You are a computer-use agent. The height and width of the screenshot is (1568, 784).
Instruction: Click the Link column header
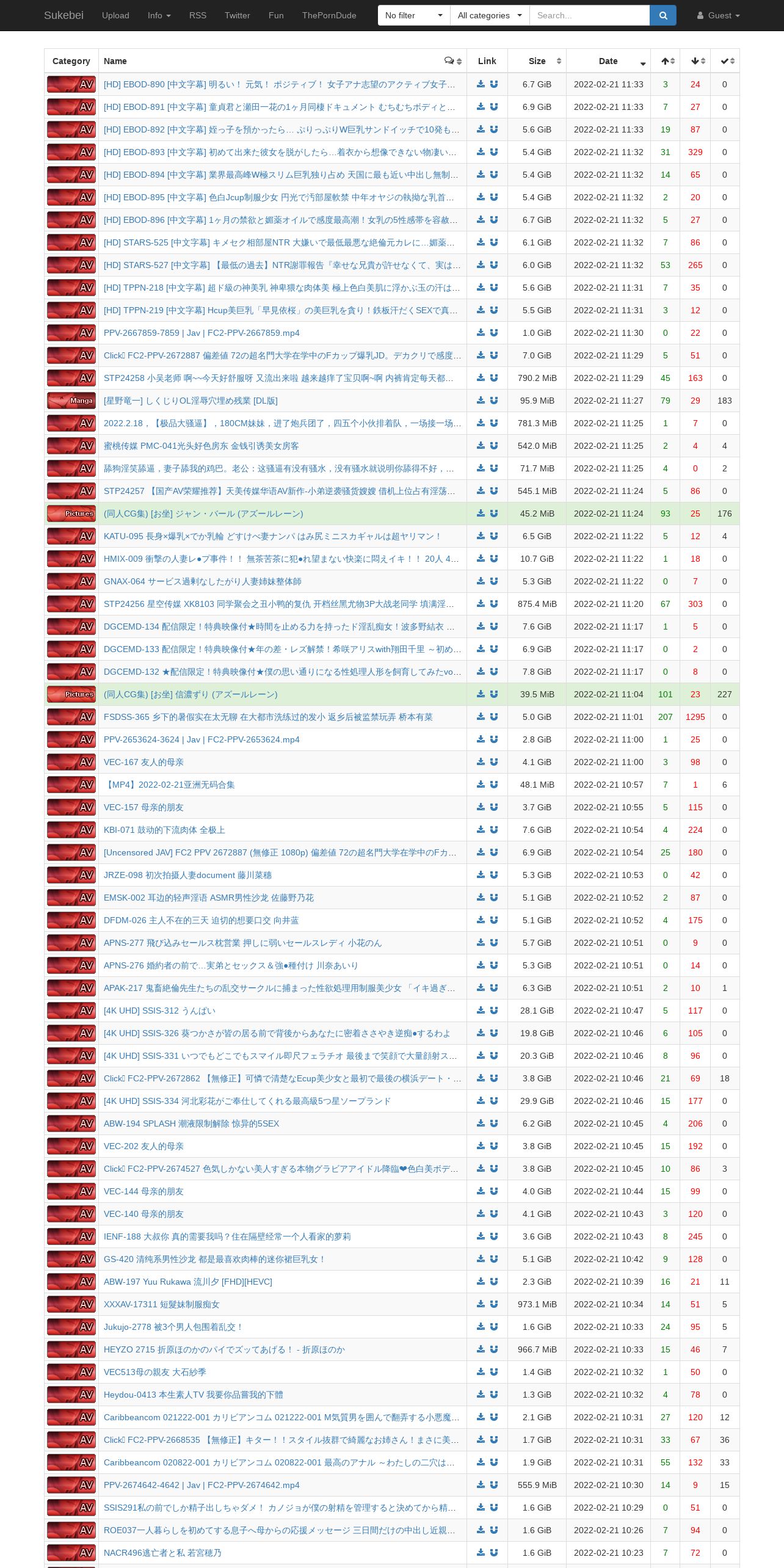point(487,61)
